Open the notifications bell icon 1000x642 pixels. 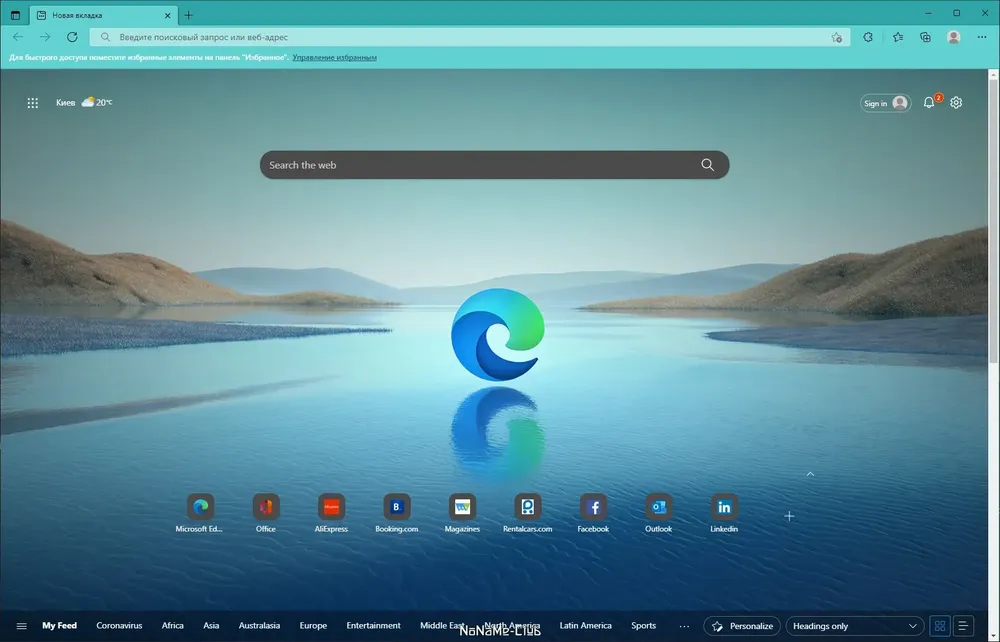(929, 103)
